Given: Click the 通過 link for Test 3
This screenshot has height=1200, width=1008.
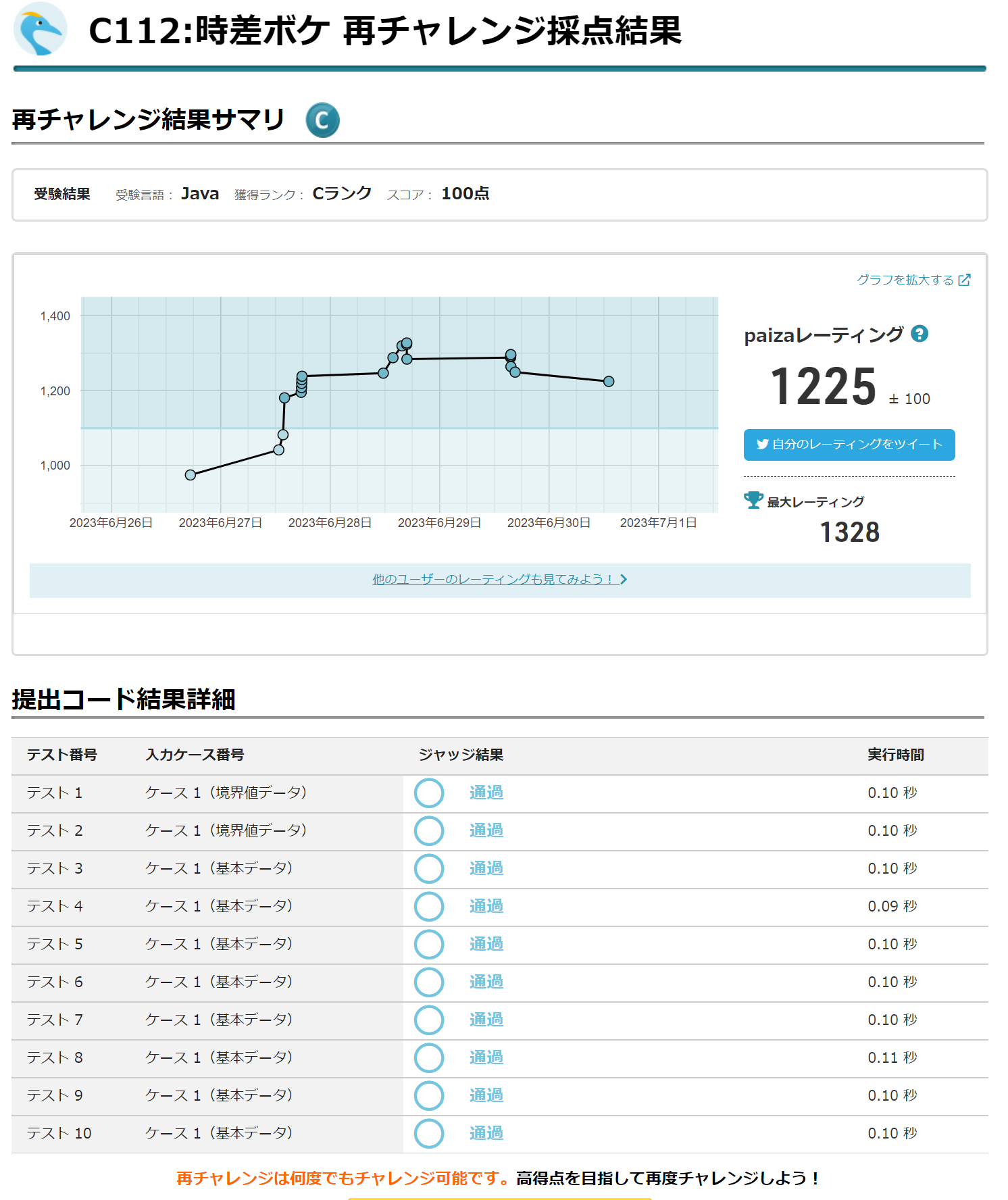Looking at the screenshot, I should pyautogui.click(x=486, y=868).
